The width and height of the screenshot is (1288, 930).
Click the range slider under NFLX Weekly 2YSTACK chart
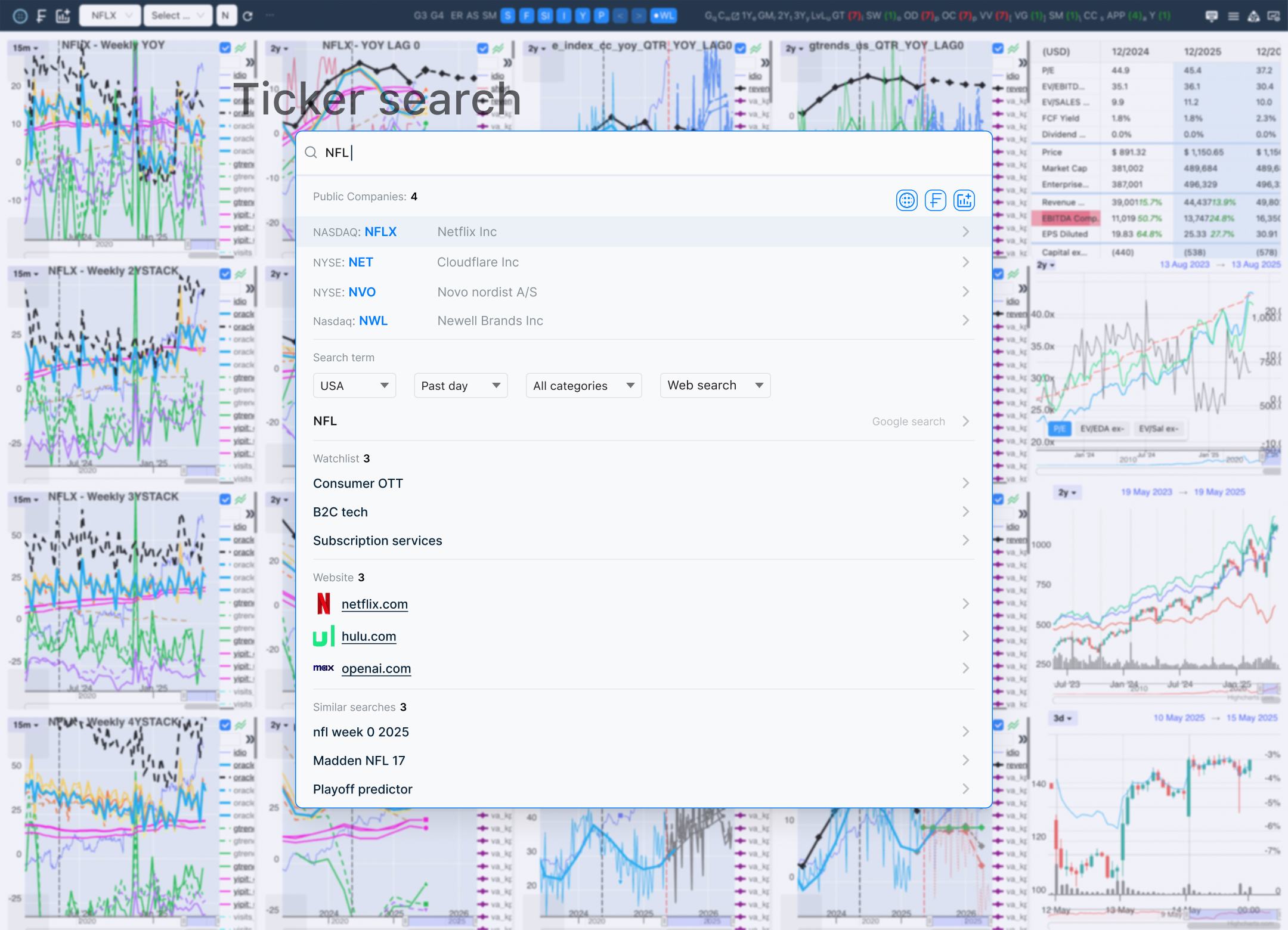click(x=202, y=471)
